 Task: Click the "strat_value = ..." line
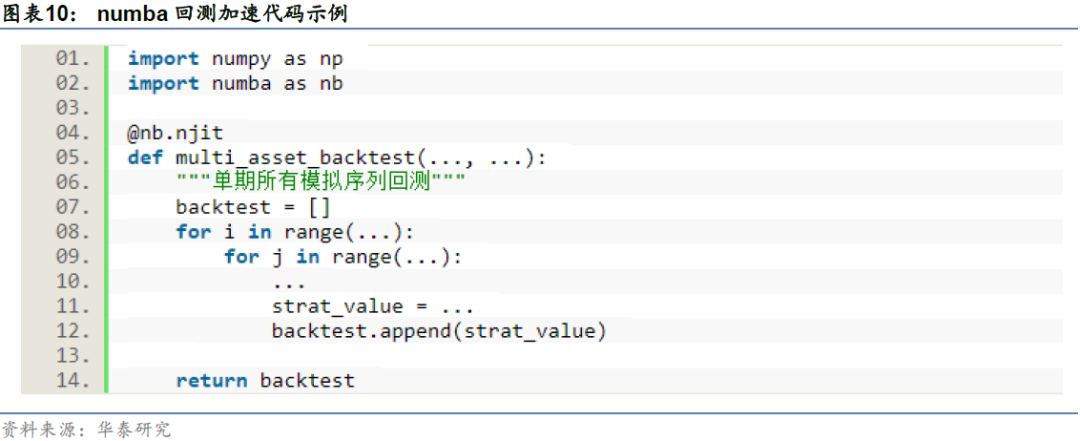point(372,306)
